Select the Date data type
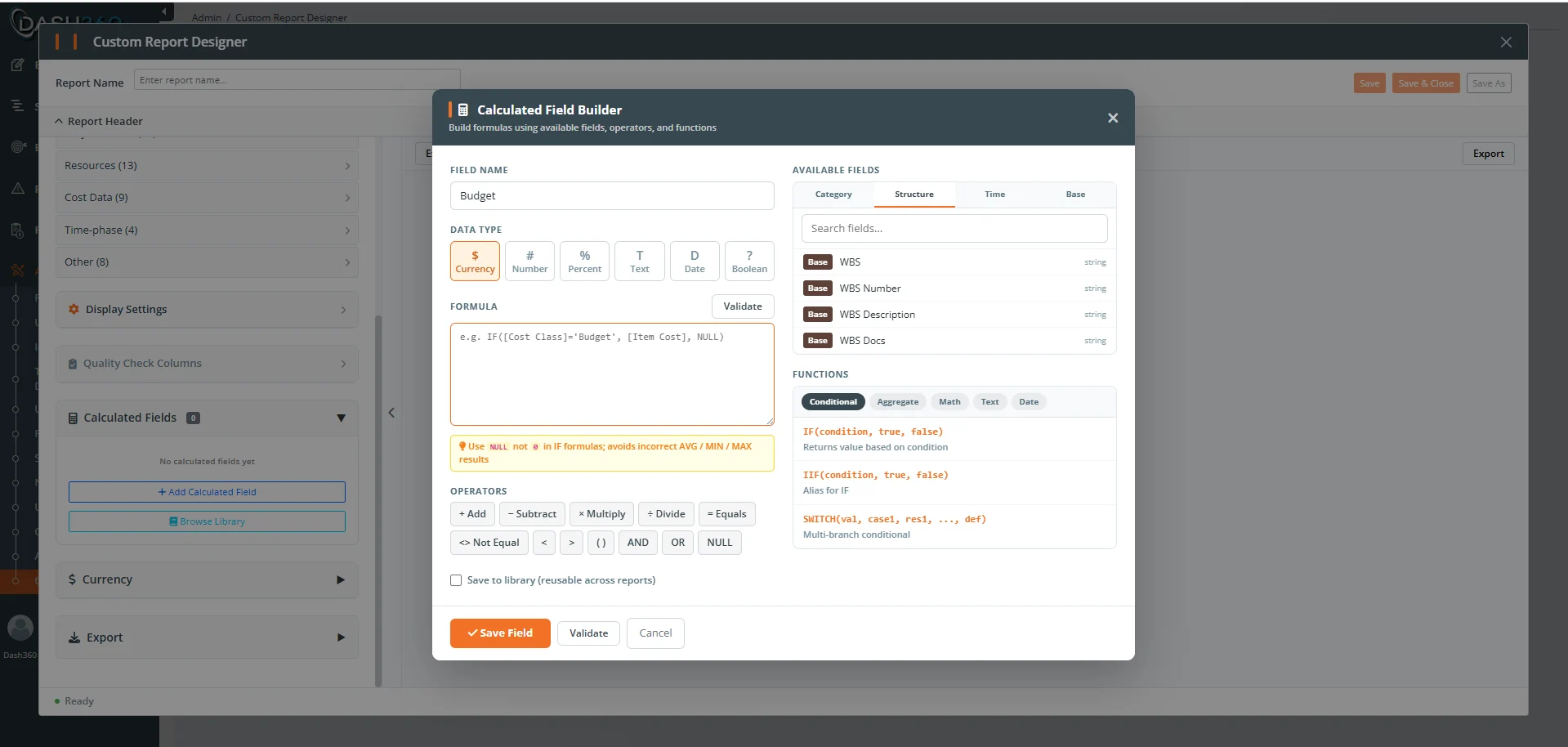 (695, 262)
